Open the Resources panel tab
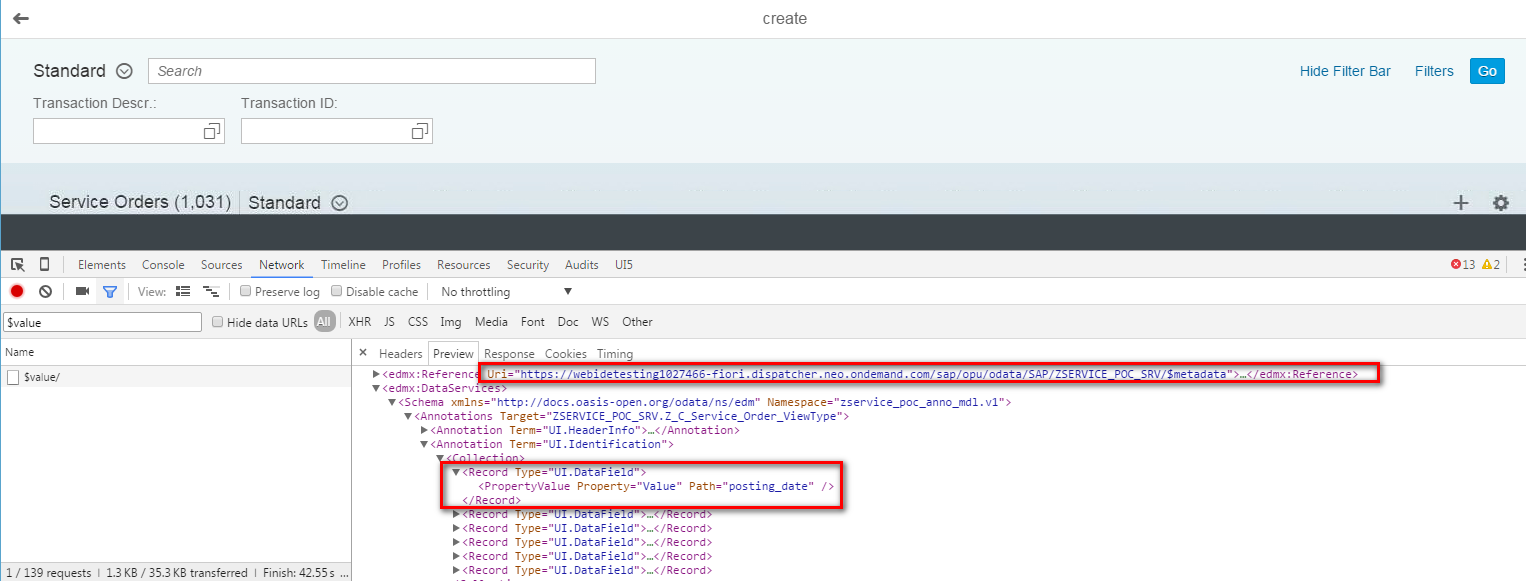The height and width of the screenshot is (581, 1526). pyautogui.click(x=464, y=265)
